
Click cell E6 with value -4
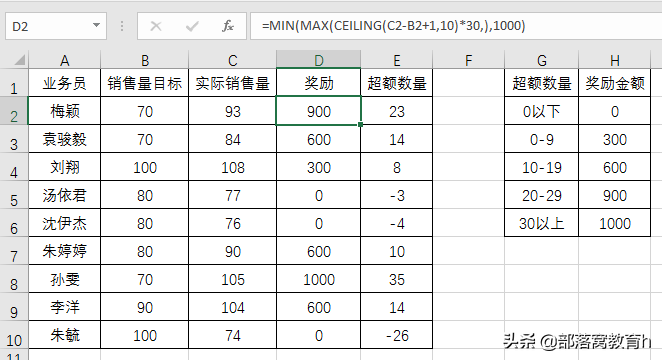tap(397, 223)
